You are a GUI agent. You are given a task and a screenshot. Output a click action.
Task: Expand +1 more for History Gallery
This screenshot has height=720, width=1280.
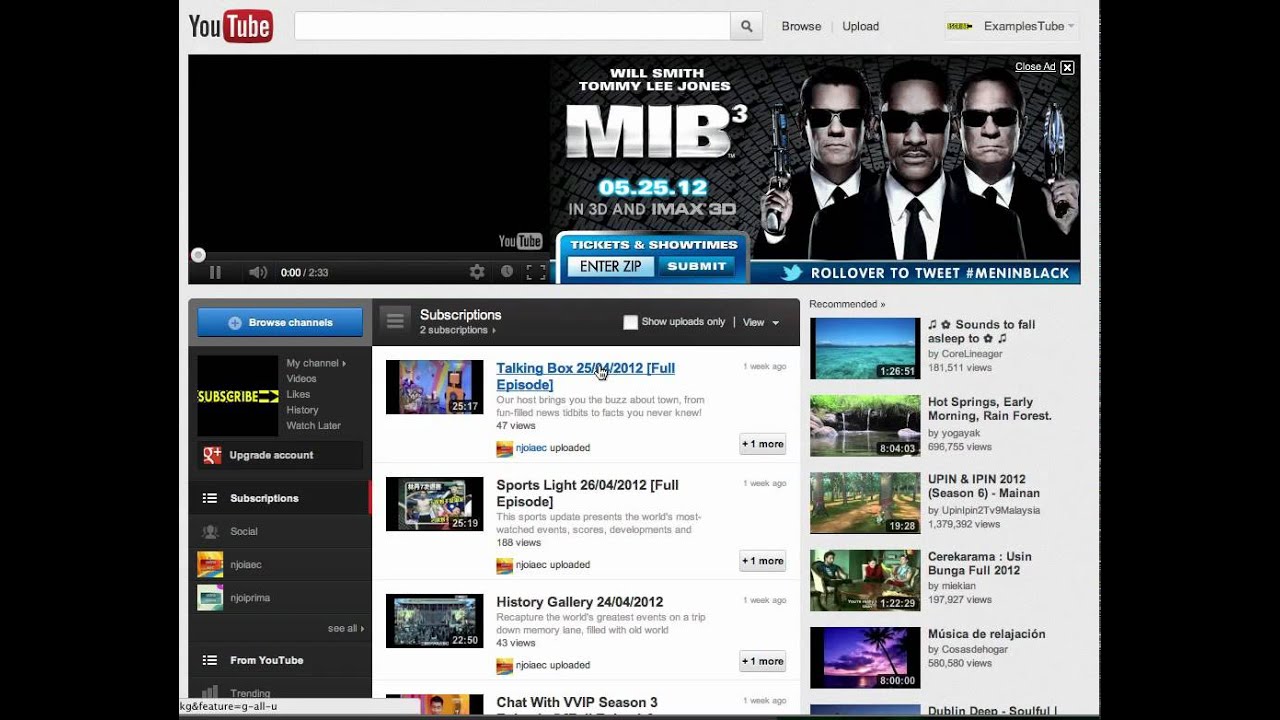(762, 661)
